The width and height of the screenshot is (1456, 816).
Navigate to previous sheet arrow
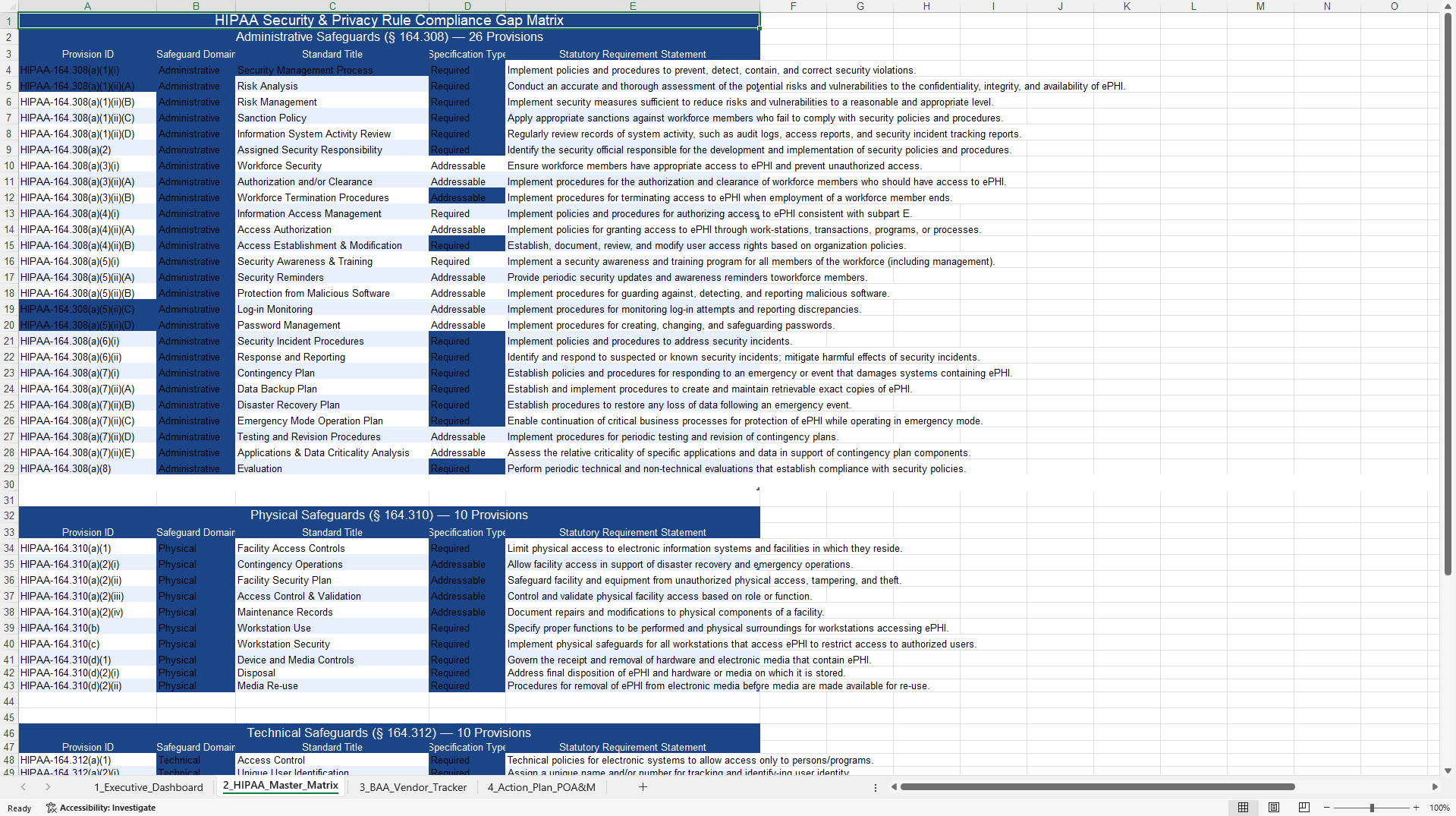(x=24, y=787)
